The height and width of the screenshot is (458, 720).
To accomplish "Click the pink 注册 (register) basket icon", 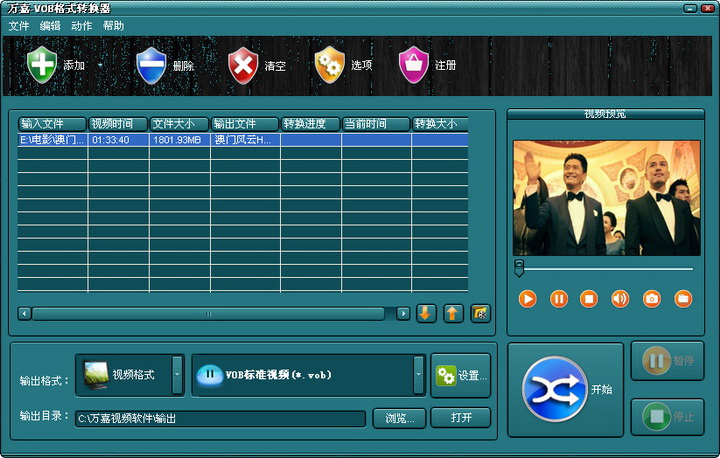I will coord(413,65).
